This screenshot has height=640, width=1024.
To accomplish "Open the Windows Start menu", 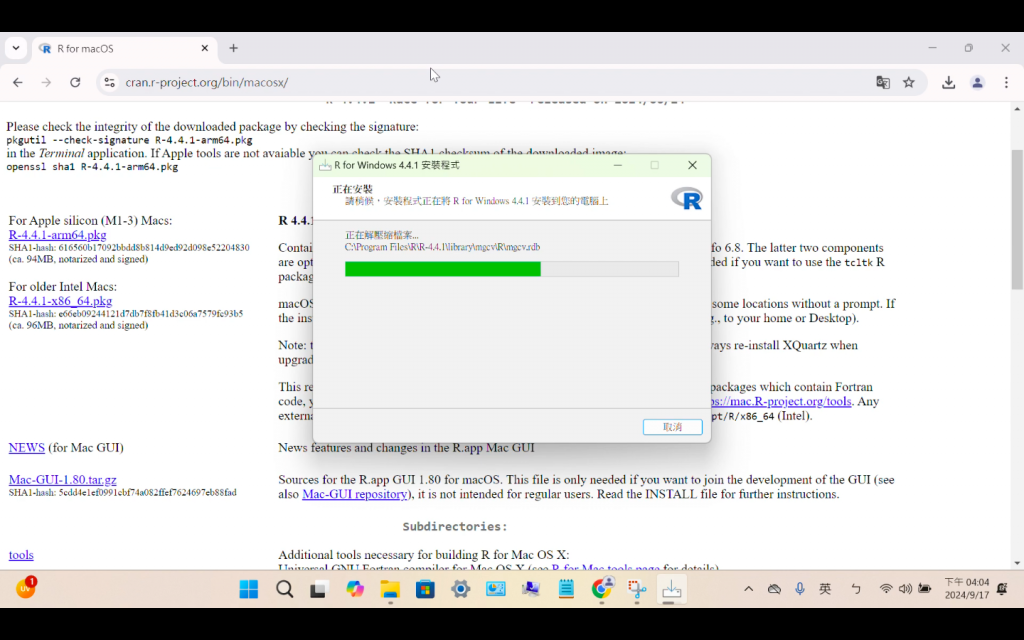I will (248, 589).
